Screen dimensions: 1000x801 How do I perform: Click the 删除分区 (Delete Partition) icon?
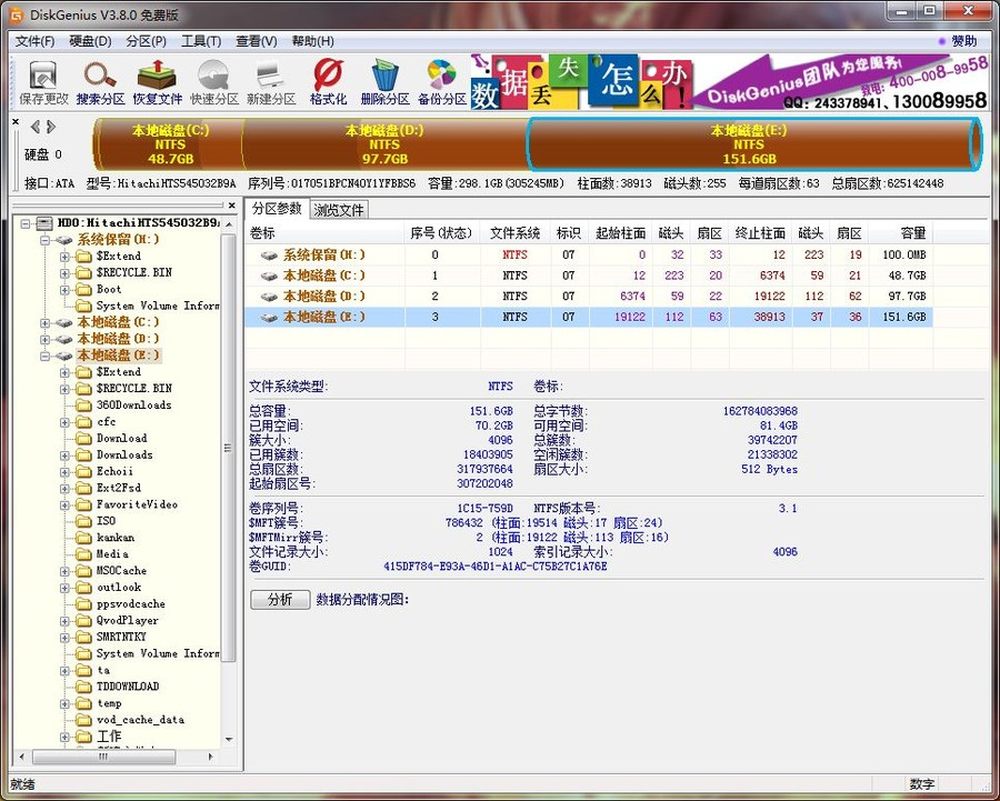click(385, 82)
